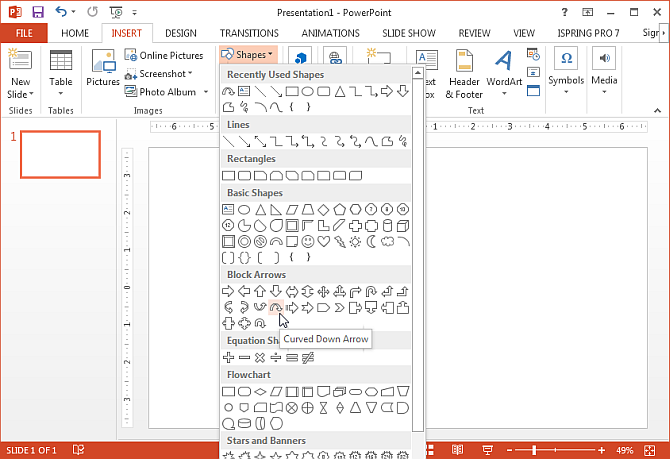Viewport: 670px width, 459px height.
Task: Click Online Pictures button
Action: pos(164,56)
